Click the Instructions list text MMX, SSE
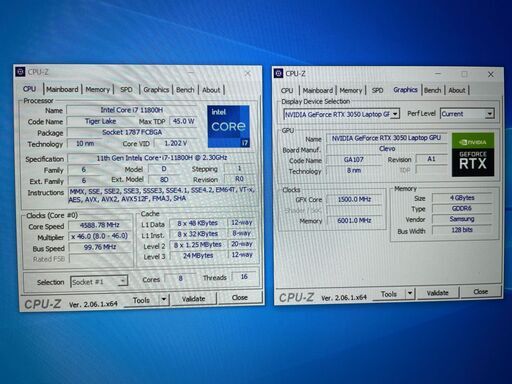This screenshot has width=512, height=384. (x=161, y=195)
